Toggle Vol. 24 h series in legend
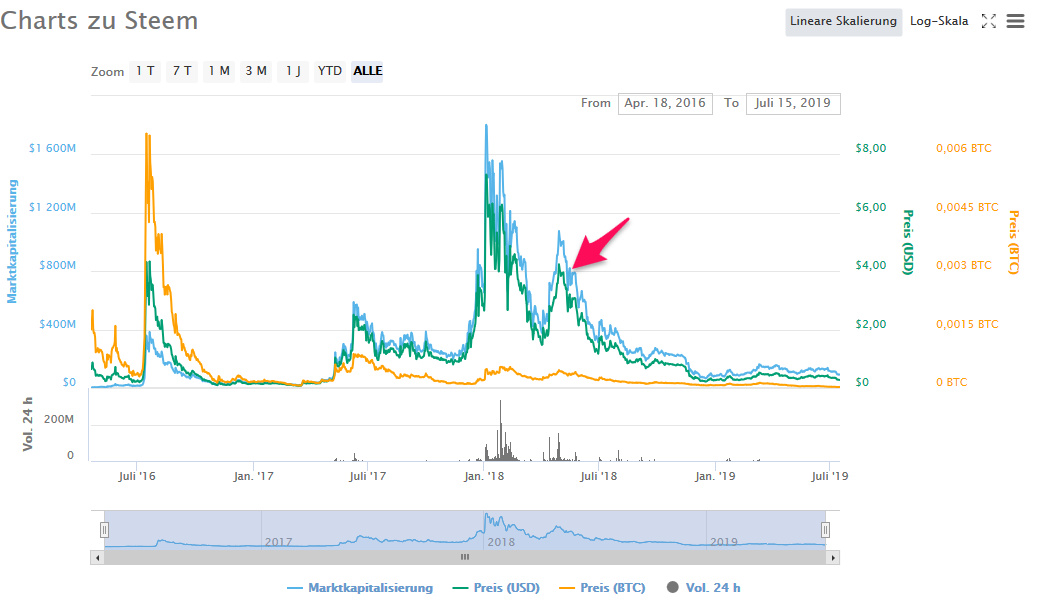Screen dimensions: 1043x602 tap(704, 588)
